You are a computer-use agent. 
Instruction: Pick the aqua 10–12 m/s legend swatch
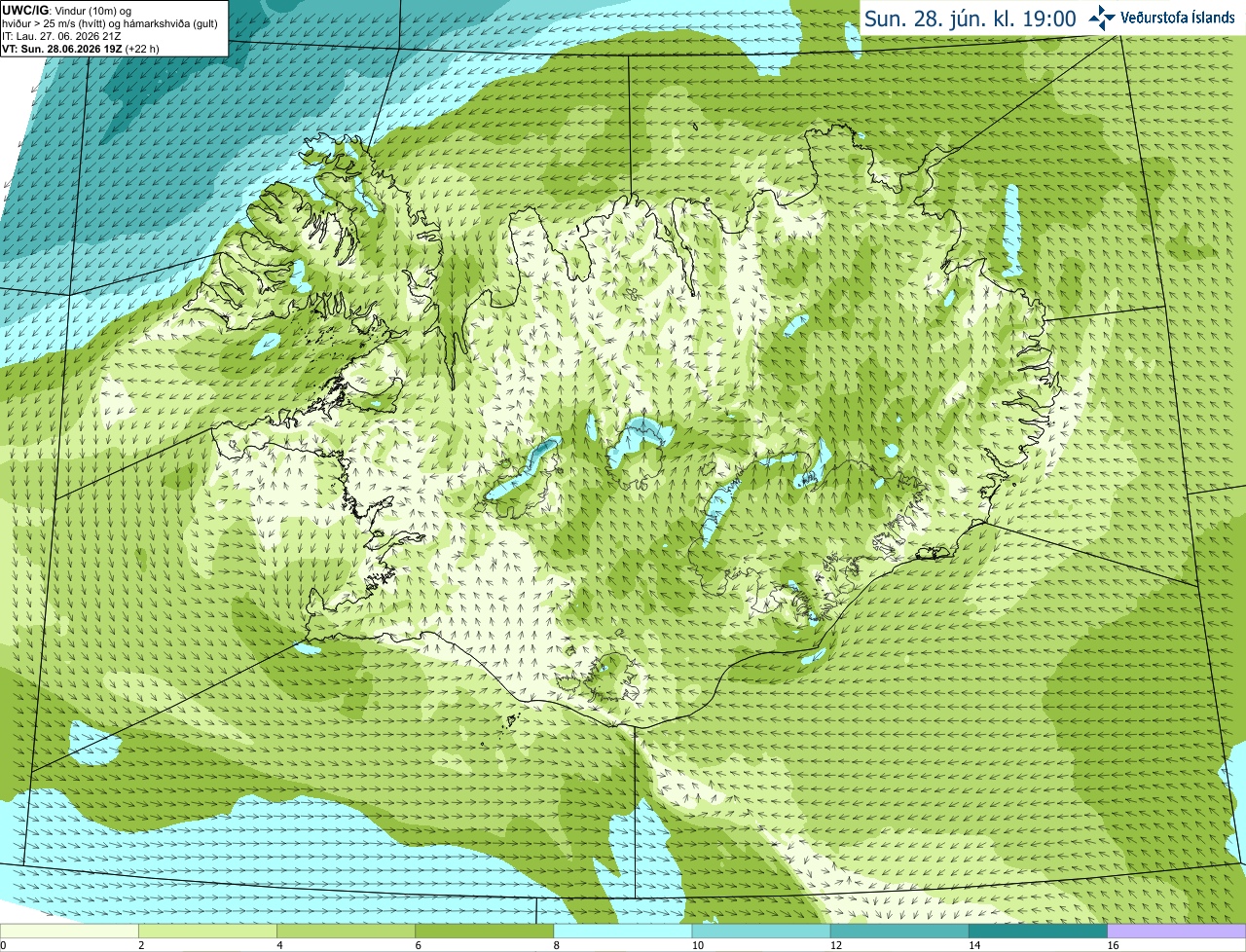pyautogui.click(x=761, y=932)
